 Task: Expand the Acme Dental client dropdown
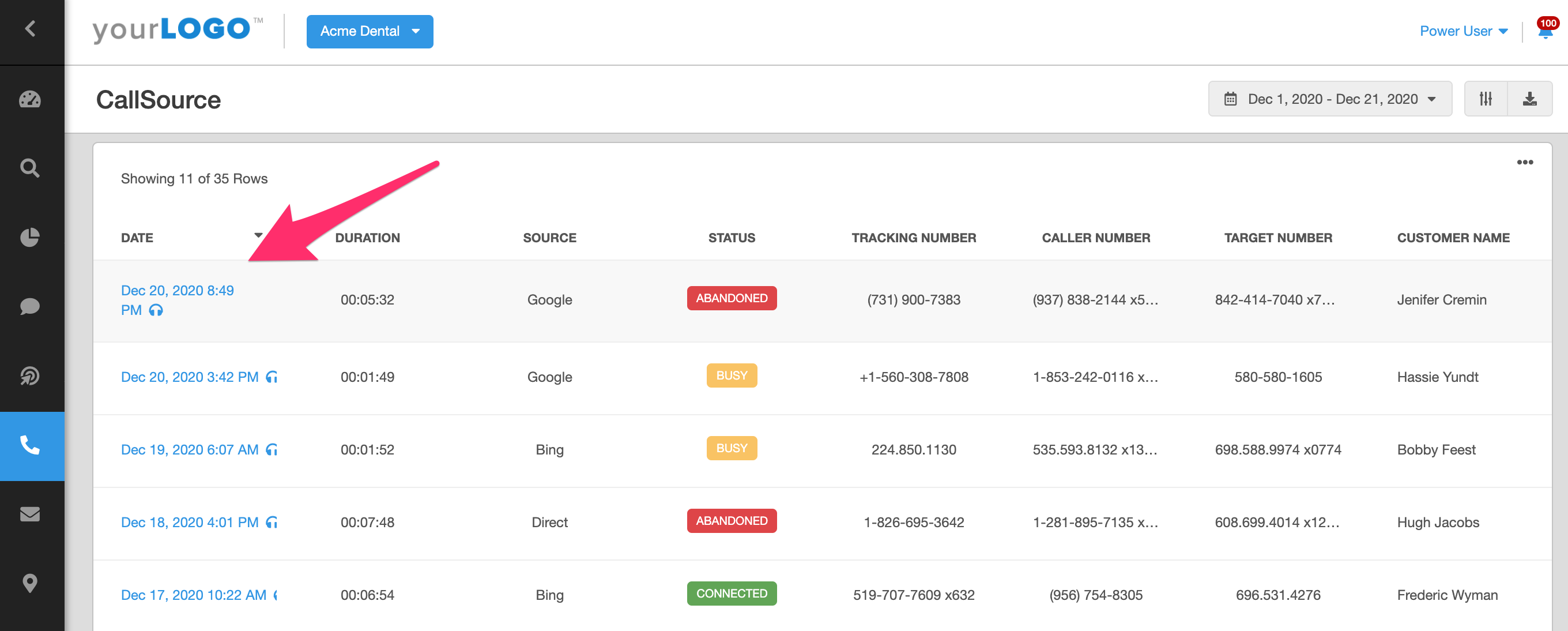(370, 31)
